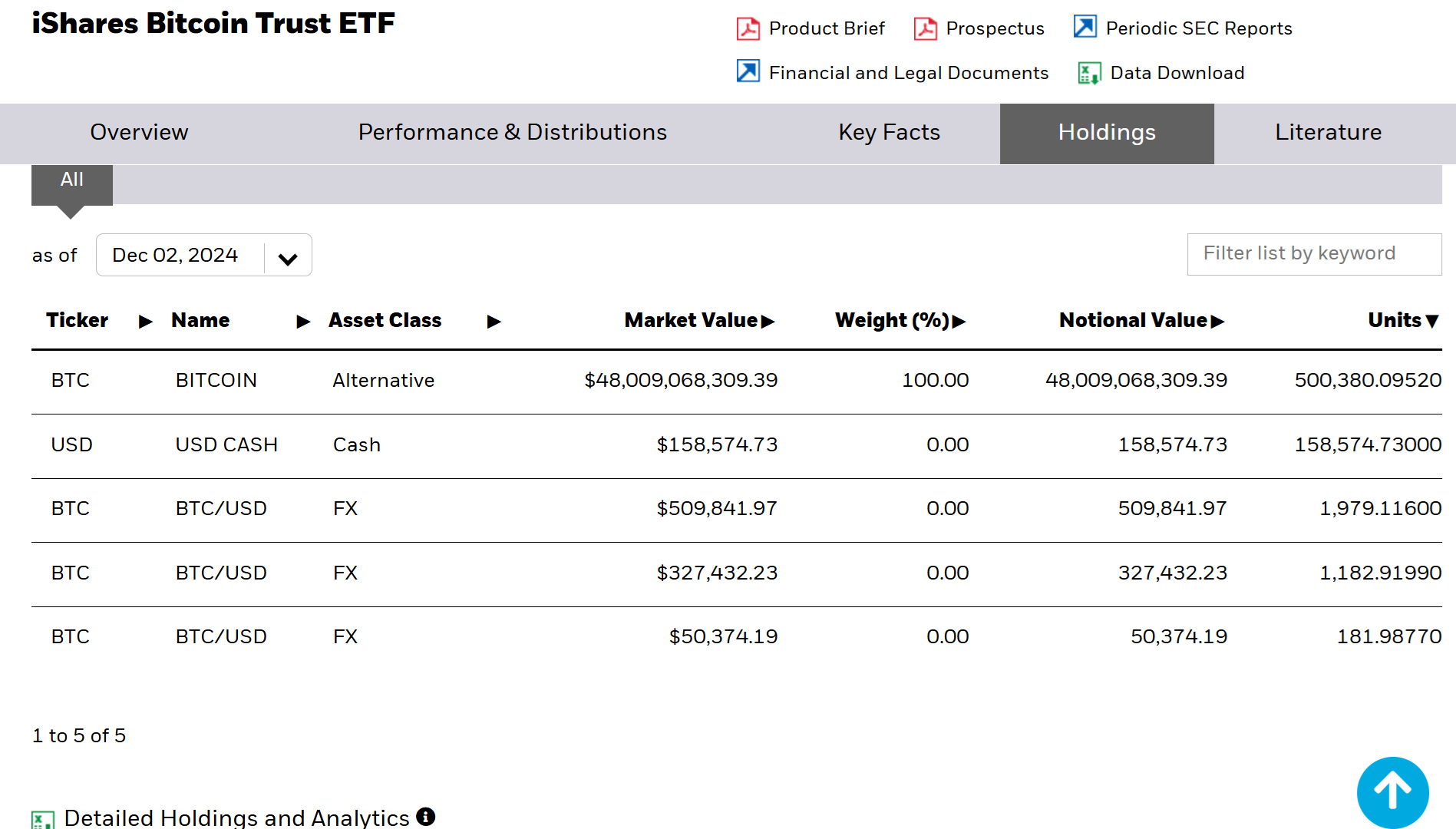
Task: Click units value 500,380.09520
Action: point(1368,380)
